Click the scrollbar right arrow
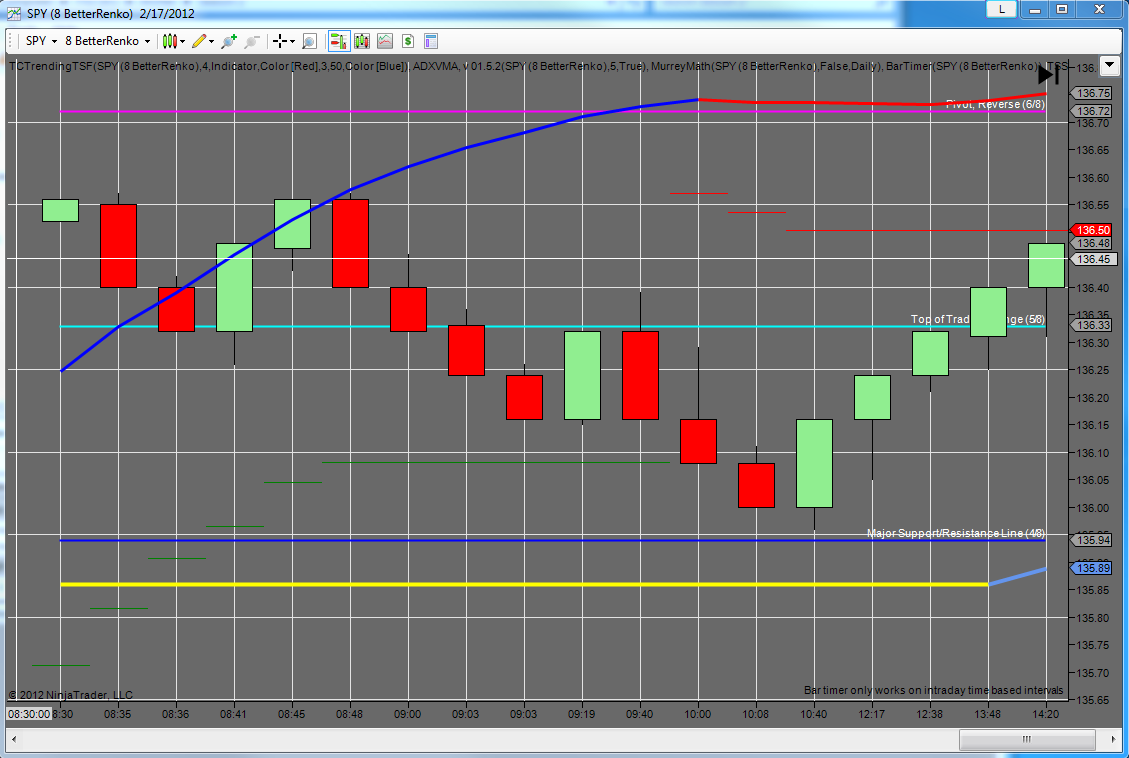 point(1115,739)
